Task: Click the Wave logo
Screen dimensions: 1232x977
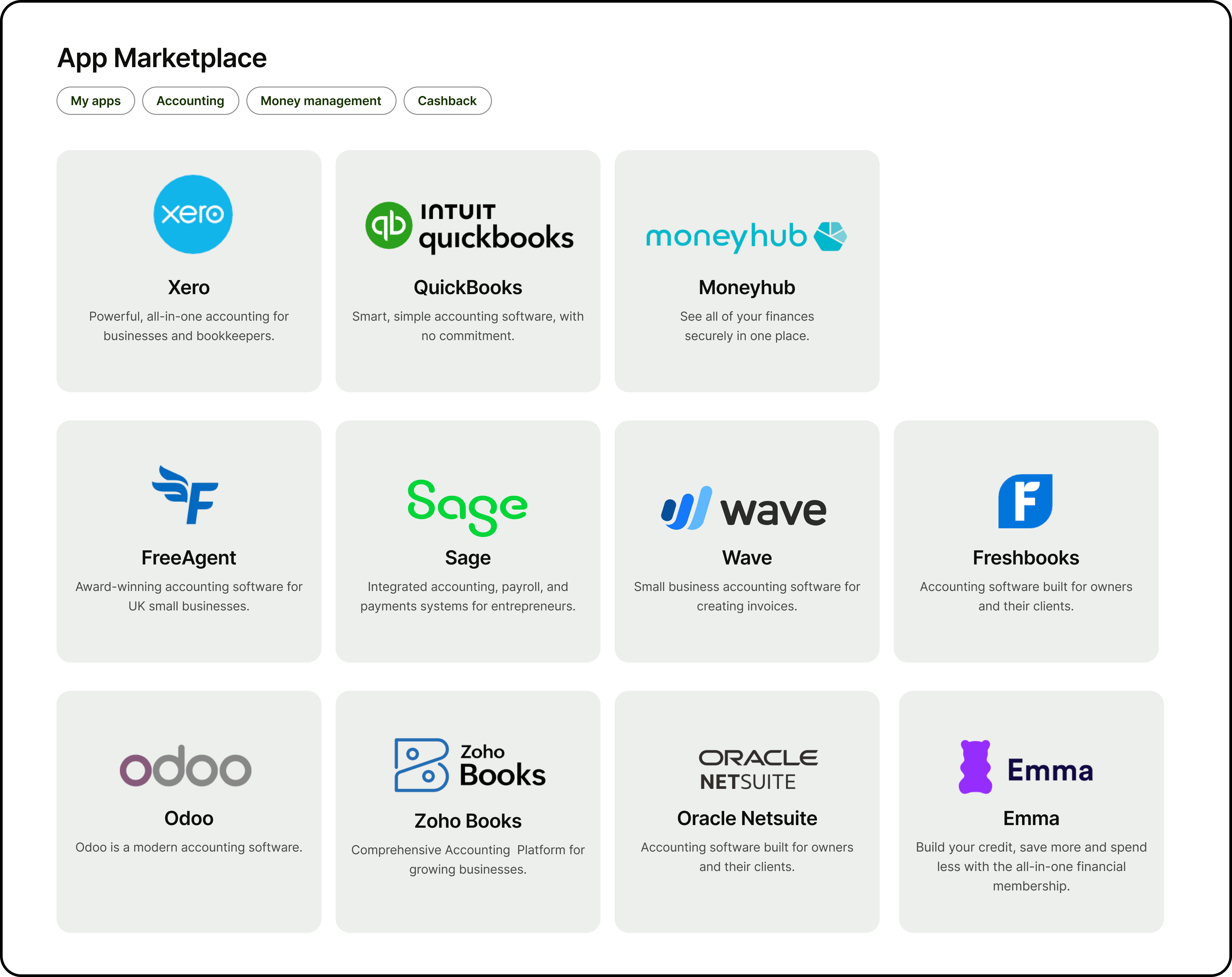Action: 743,508
